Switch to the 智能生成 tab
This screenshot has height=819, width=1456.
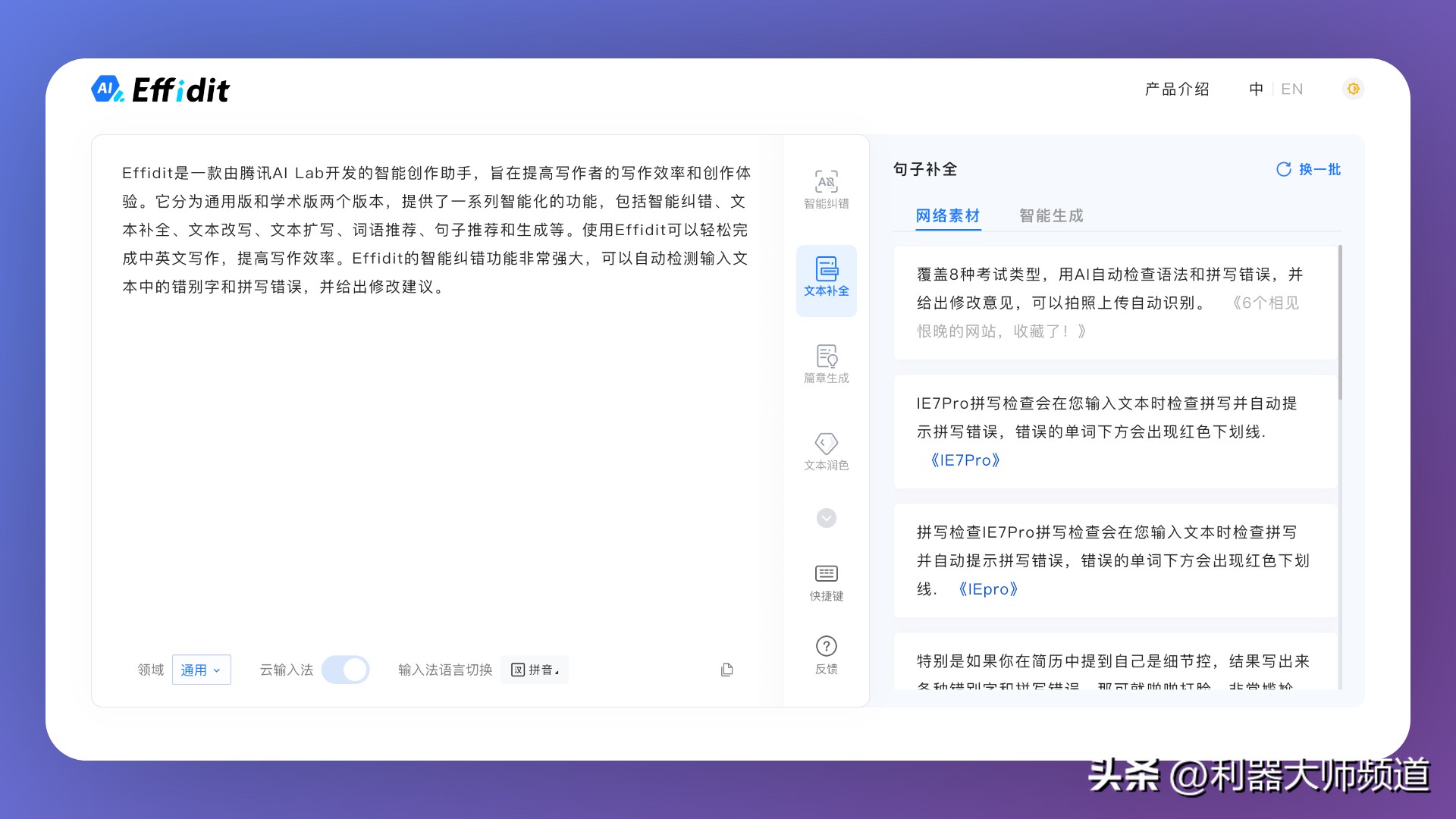[1051, 215]
